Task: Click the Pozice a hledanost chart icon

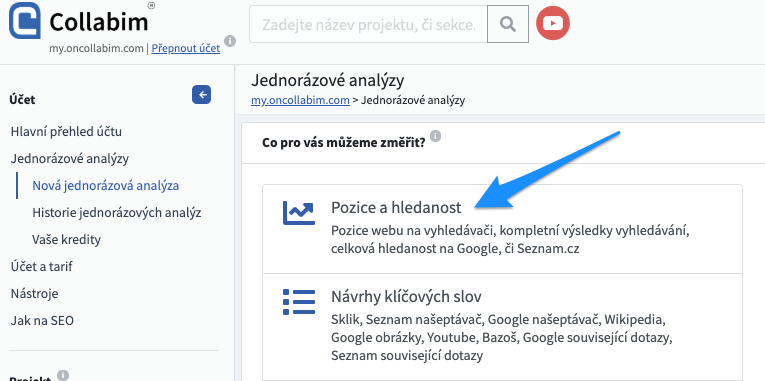Action: (299, 213)
